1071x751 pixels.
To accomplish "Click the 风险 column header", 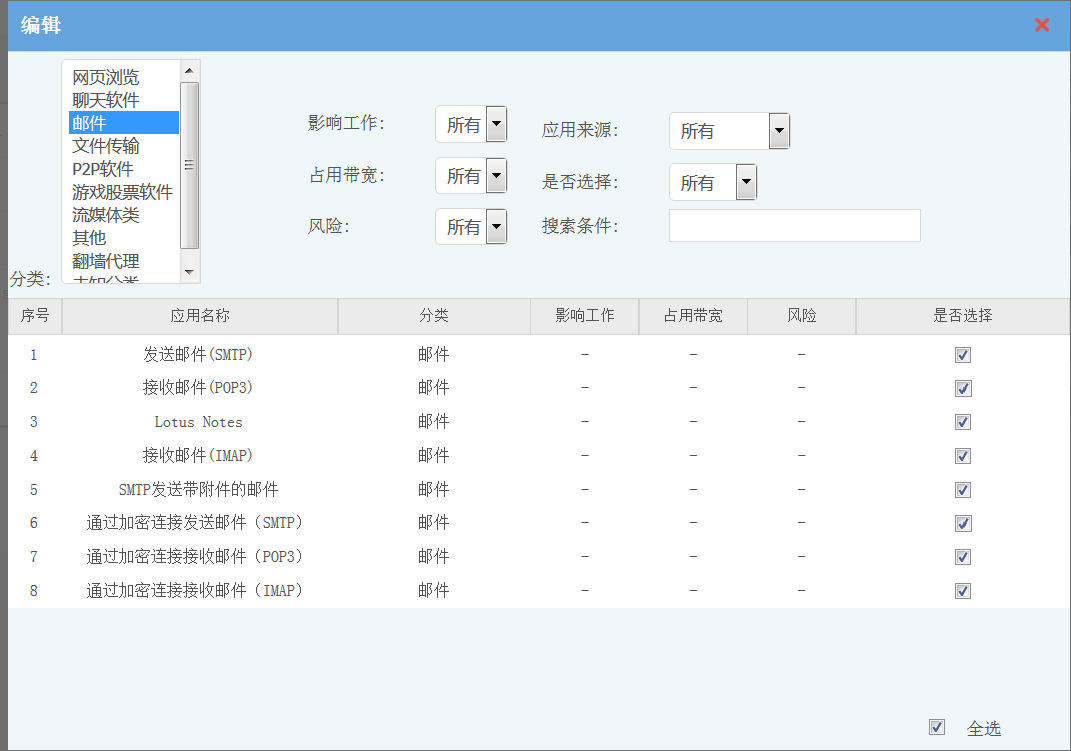I will pyautogui.click(x=801, y=316).
